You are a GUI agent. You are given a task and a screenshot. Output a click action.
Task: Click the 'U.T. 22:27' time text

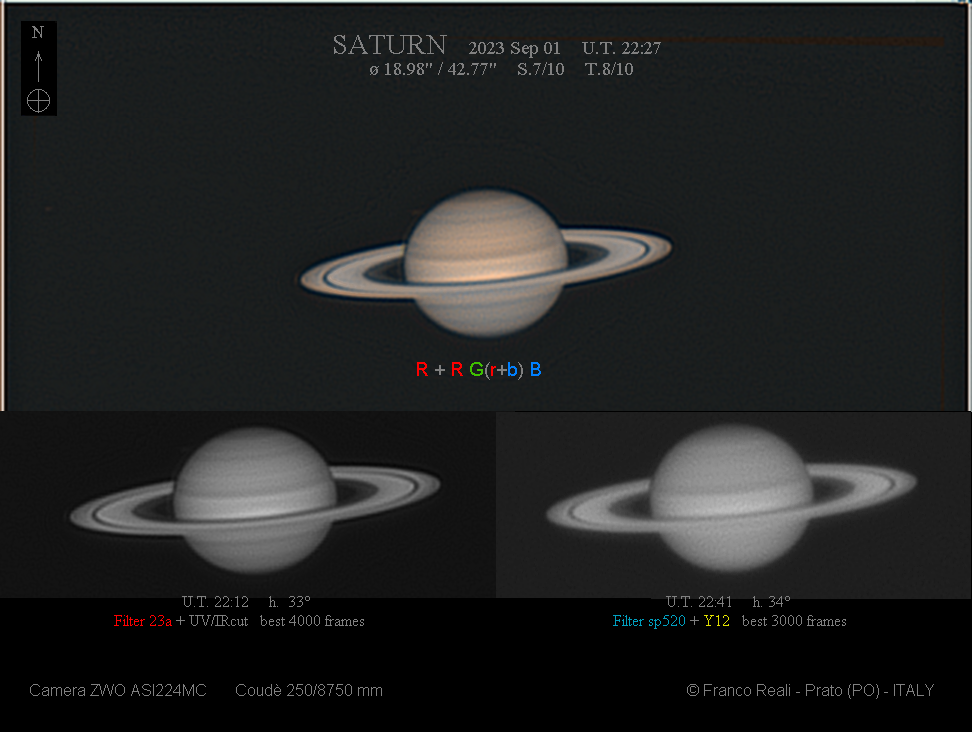[621, 48]
